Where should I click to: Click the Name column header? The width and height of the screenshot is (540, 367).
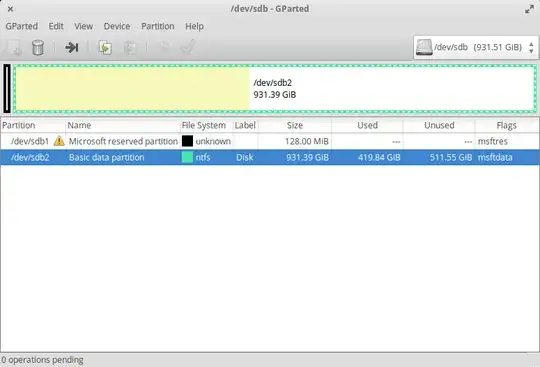tap(123, 125)
